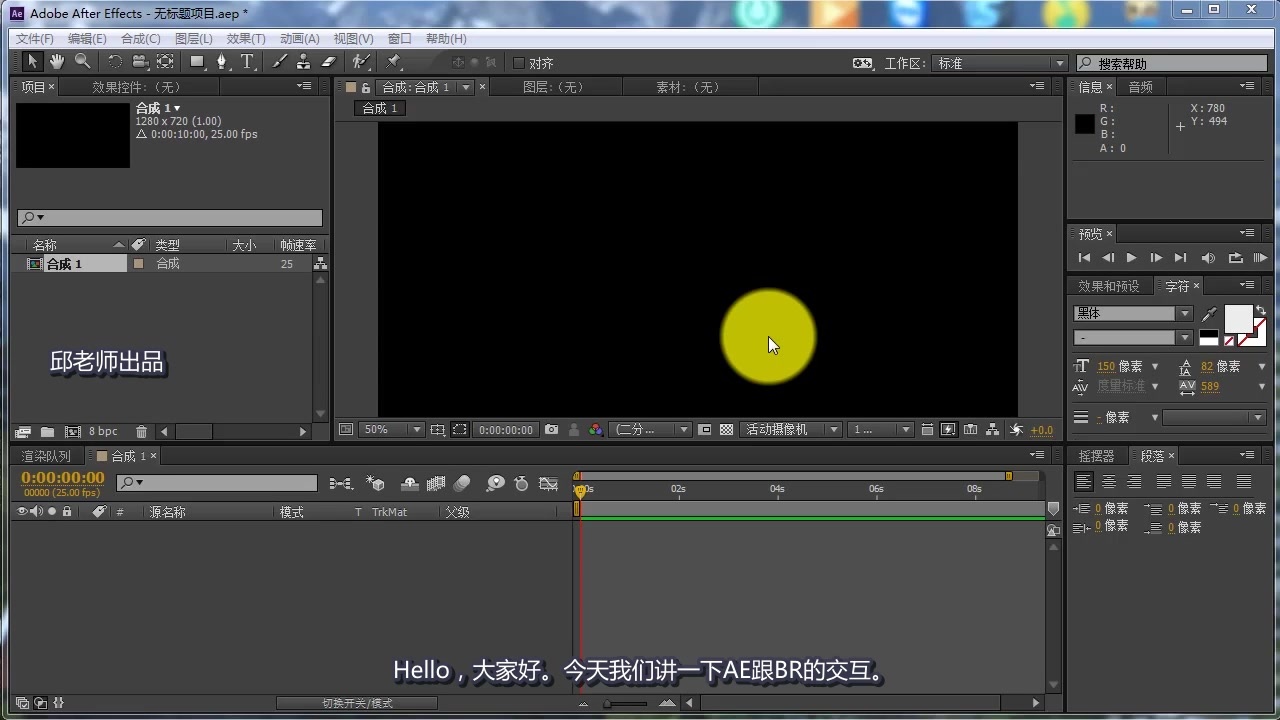Switch to the 效果和预设 tab

1108,286
